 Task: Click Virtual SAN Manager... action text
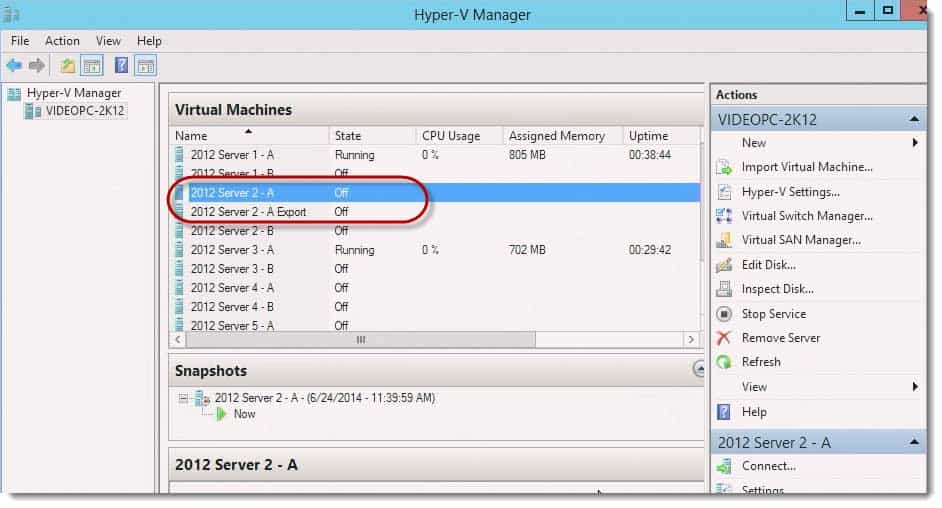coord(801,240)
